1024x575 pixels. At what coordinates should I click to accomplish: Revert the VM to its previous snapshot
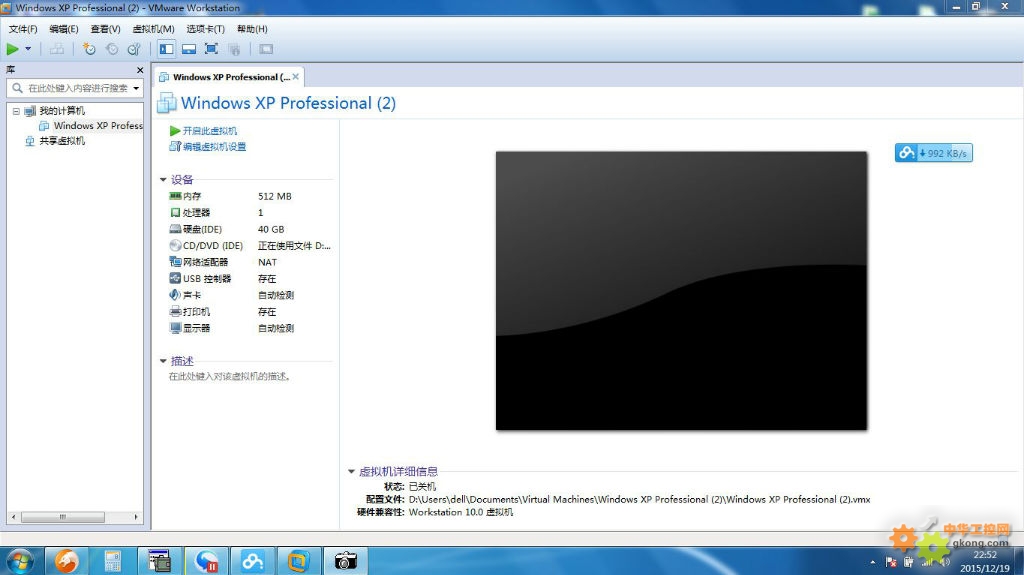click(x=112, y=49)
